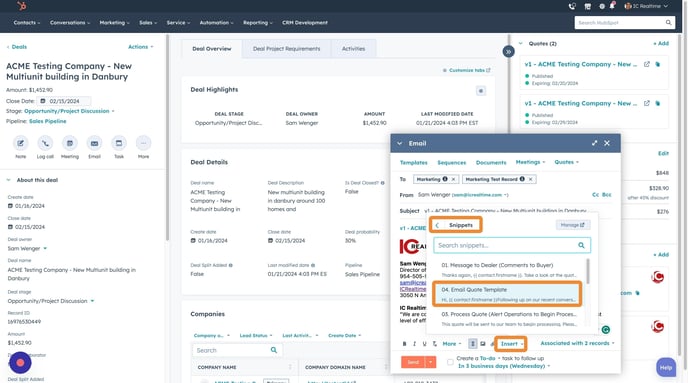Open Marketing menu dropdown
688x383 pixels.
pyautogui.click(x=114, y=22)
